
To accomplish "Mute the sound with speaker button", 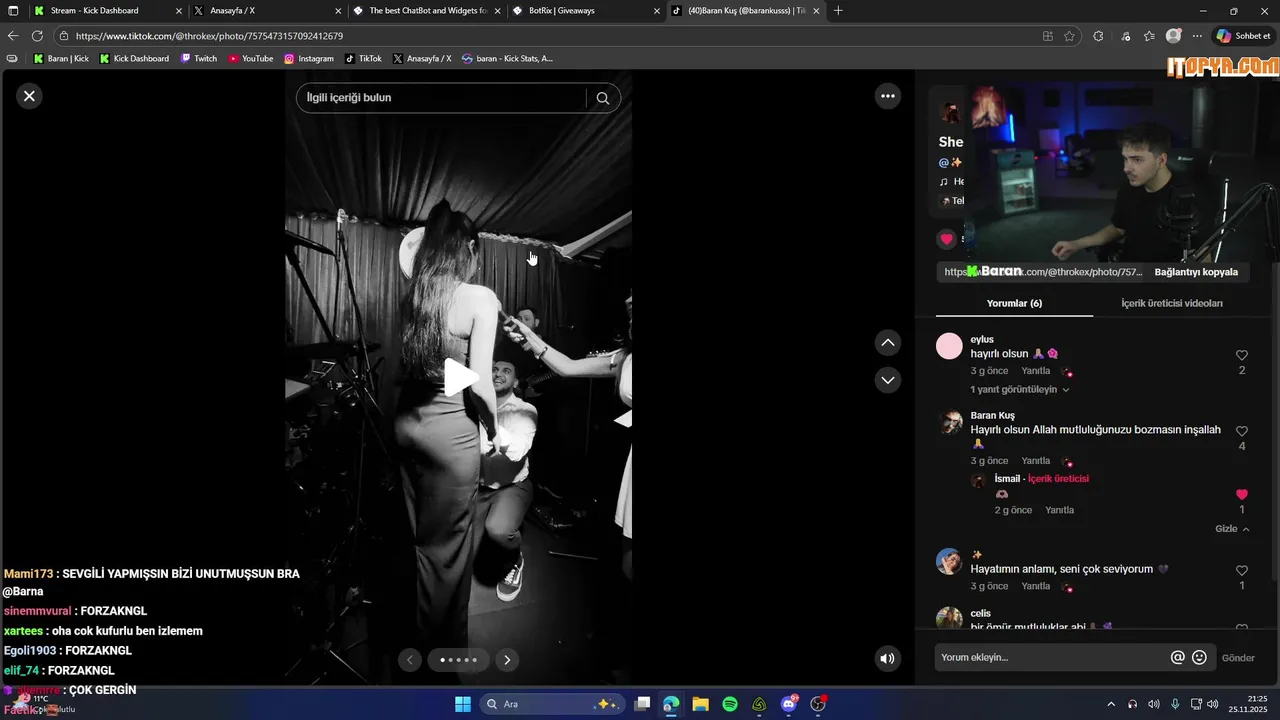I will pos(887,658).
